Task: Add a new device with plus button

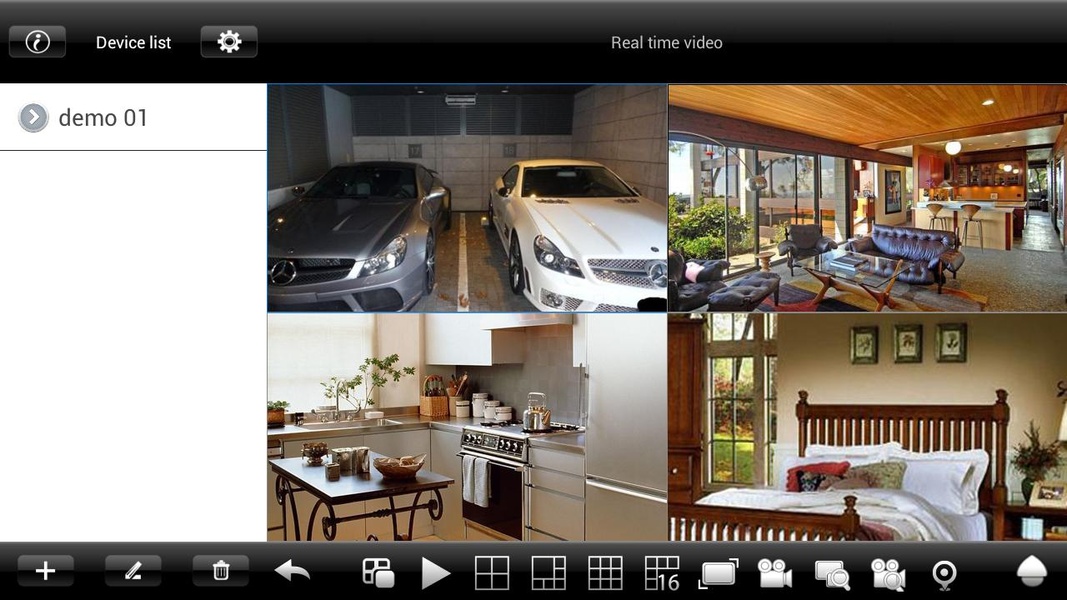Action: tap(46, 571)
